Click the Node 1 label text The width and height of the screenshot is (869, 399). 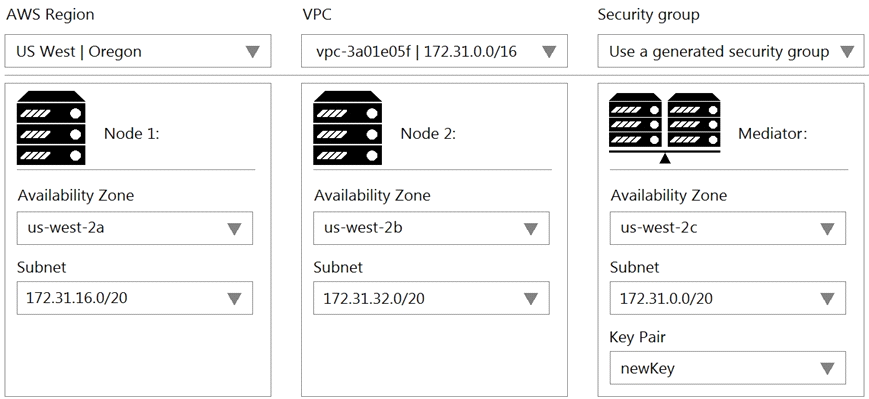point(132,134)
